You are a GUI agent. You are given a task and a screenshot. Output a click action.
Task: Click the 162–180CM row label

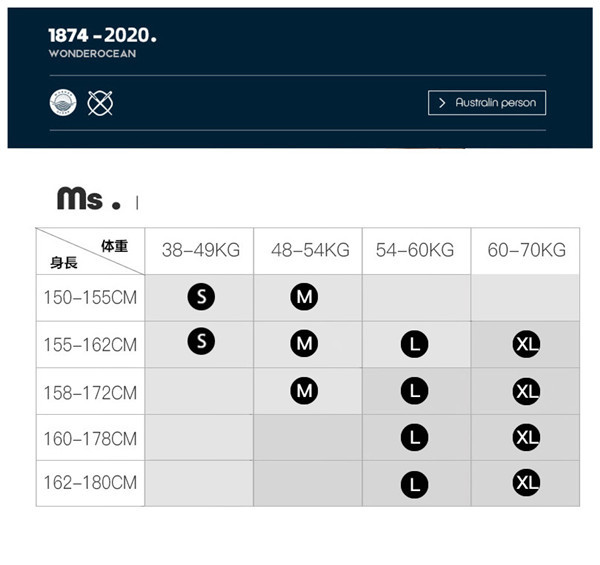point(90,482)
